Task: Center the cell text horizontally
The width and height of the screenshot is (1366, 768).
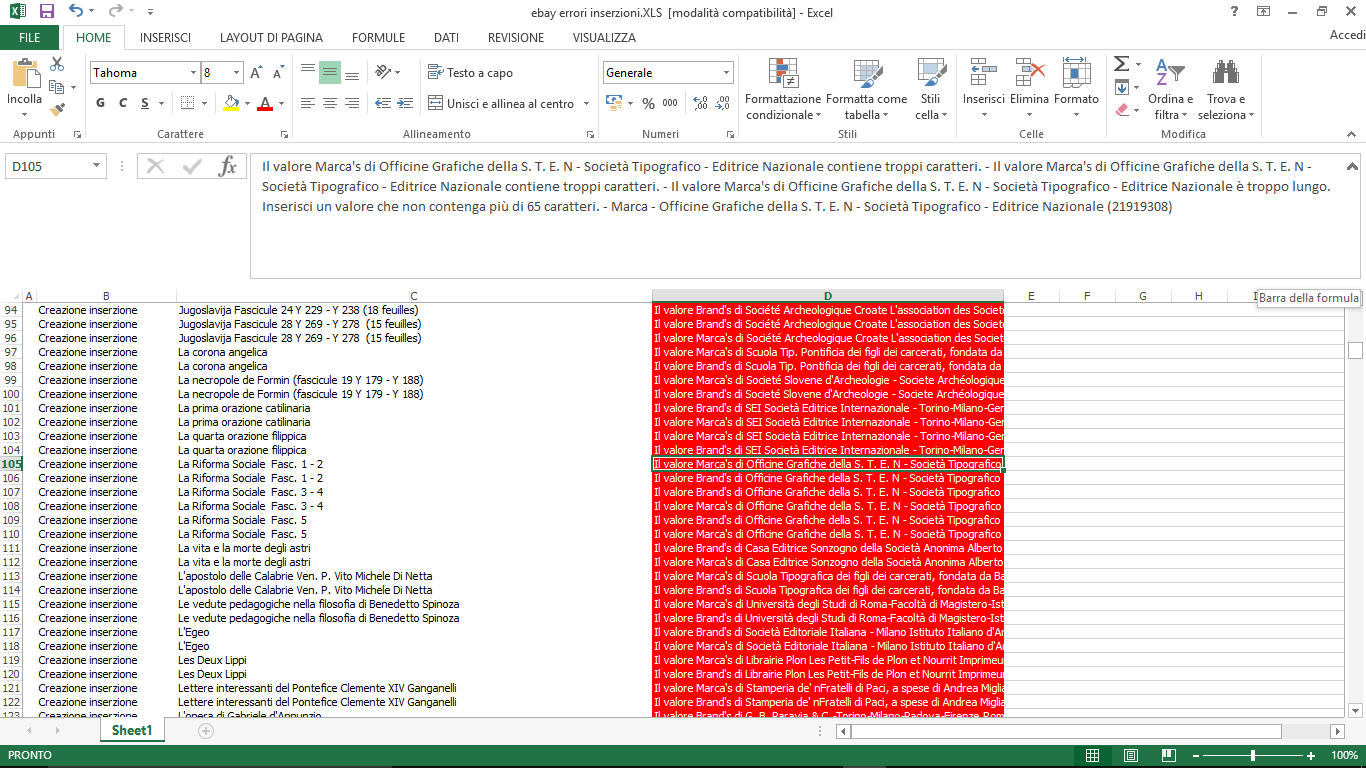Action: pos(330,103)
